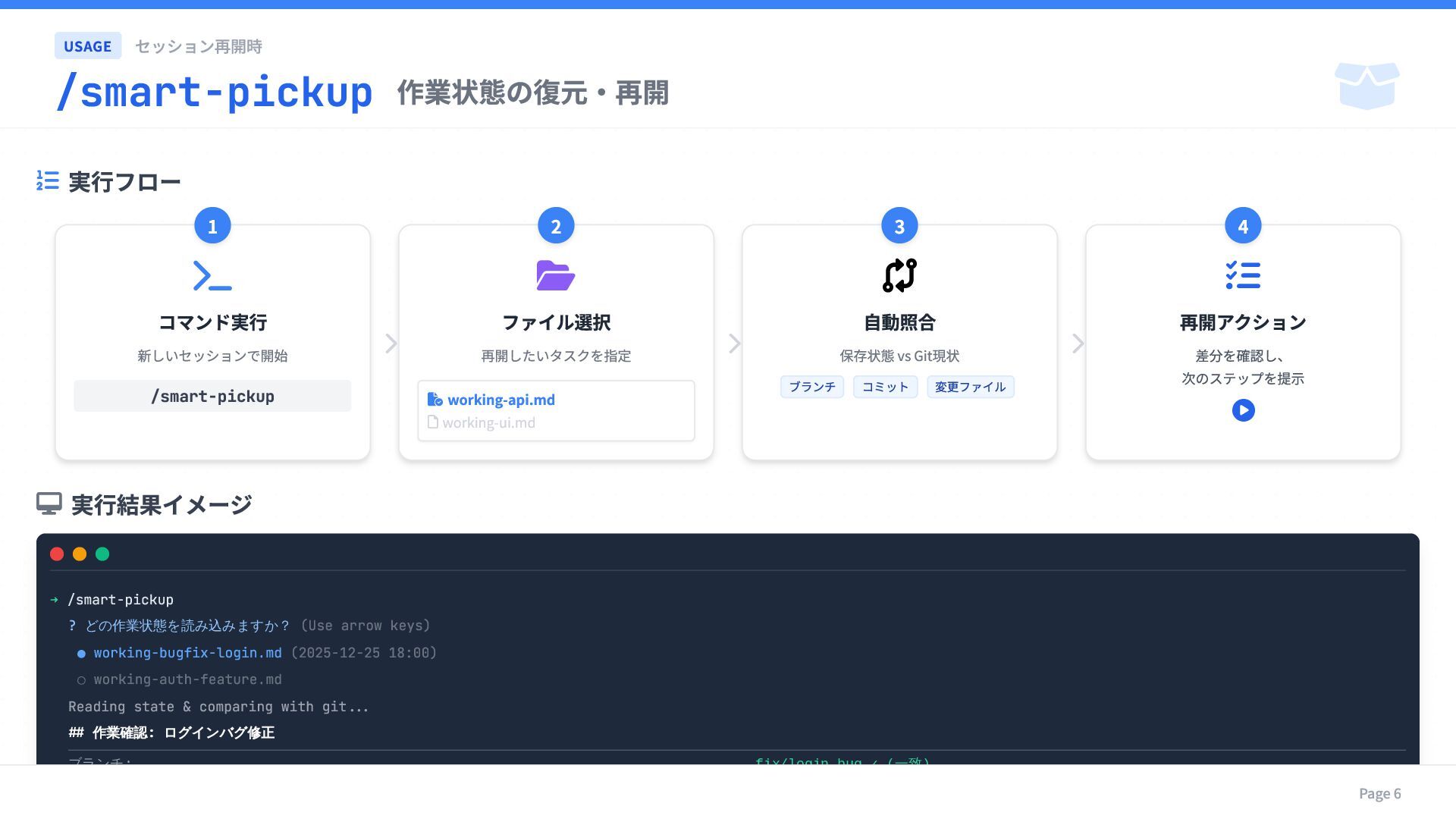The height and width of the screenshot is (819, 1456).
Task: Click the checklist icon in step 4
Action: pyautogui.click(x=1243, y=275)
